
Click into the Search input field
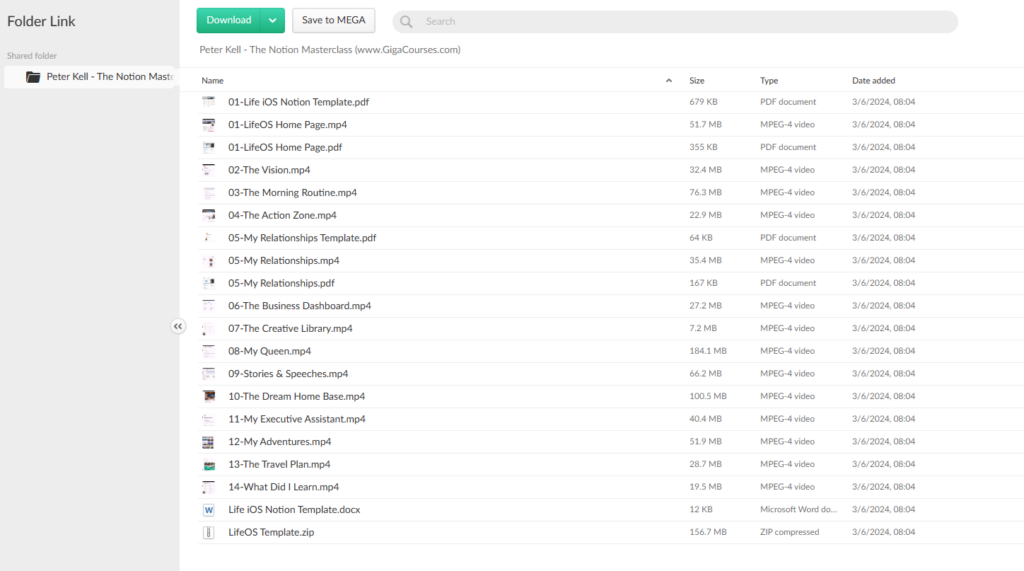(x=680, y=21)
